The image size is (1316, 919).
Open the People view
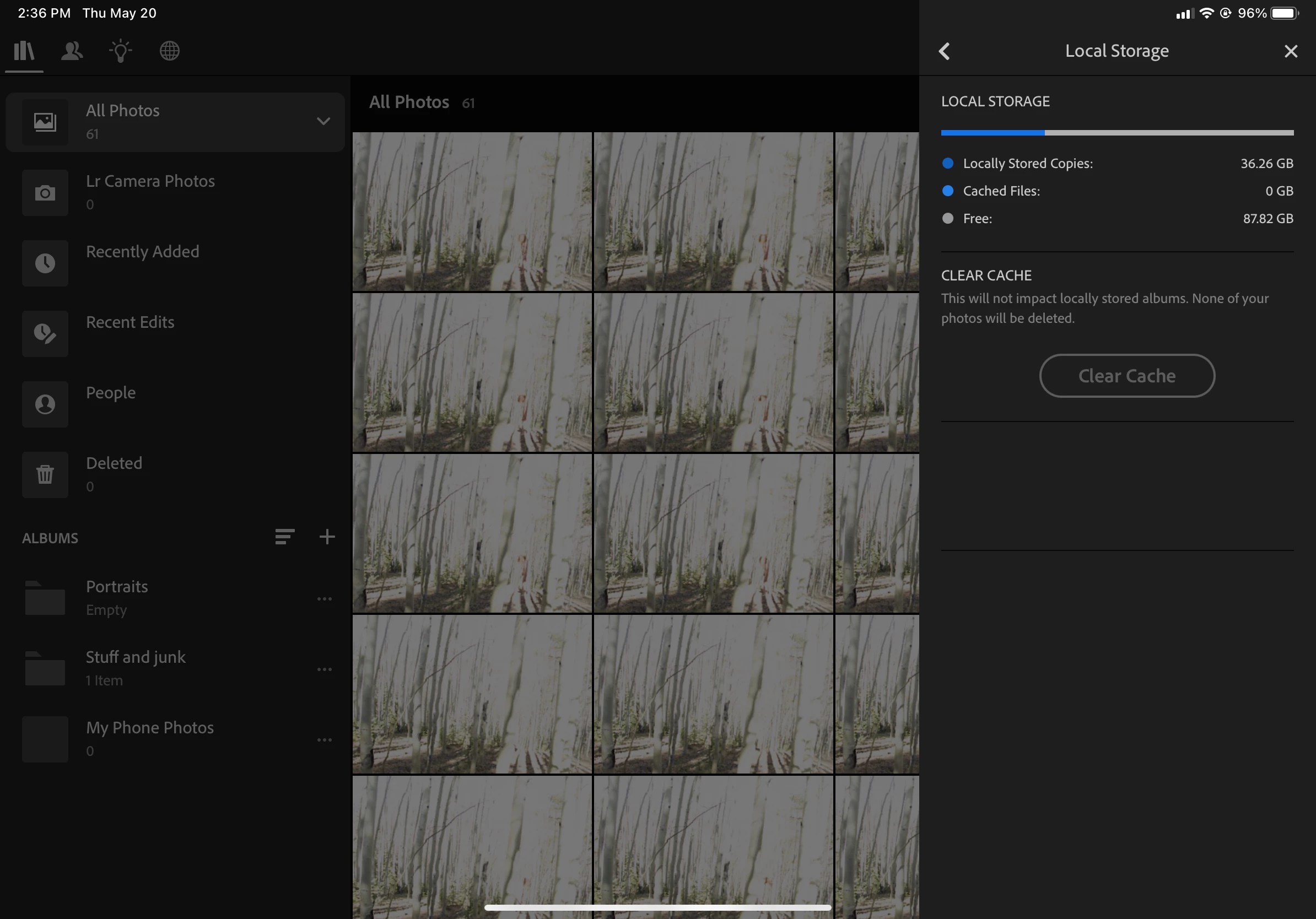[x=111, y=393]
